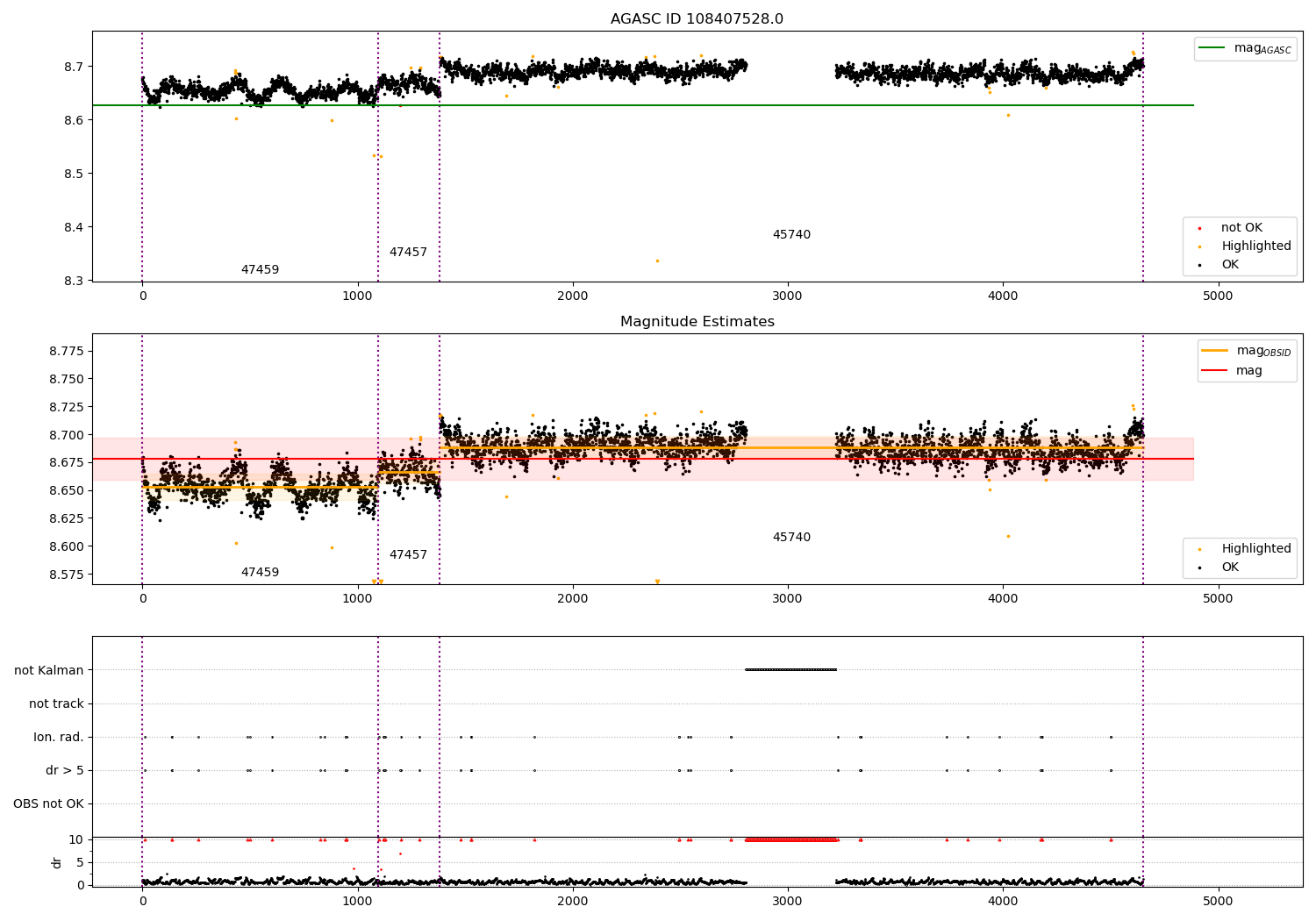Click the 5000 x-axis tick in bottom plot

pos(1218,901)
